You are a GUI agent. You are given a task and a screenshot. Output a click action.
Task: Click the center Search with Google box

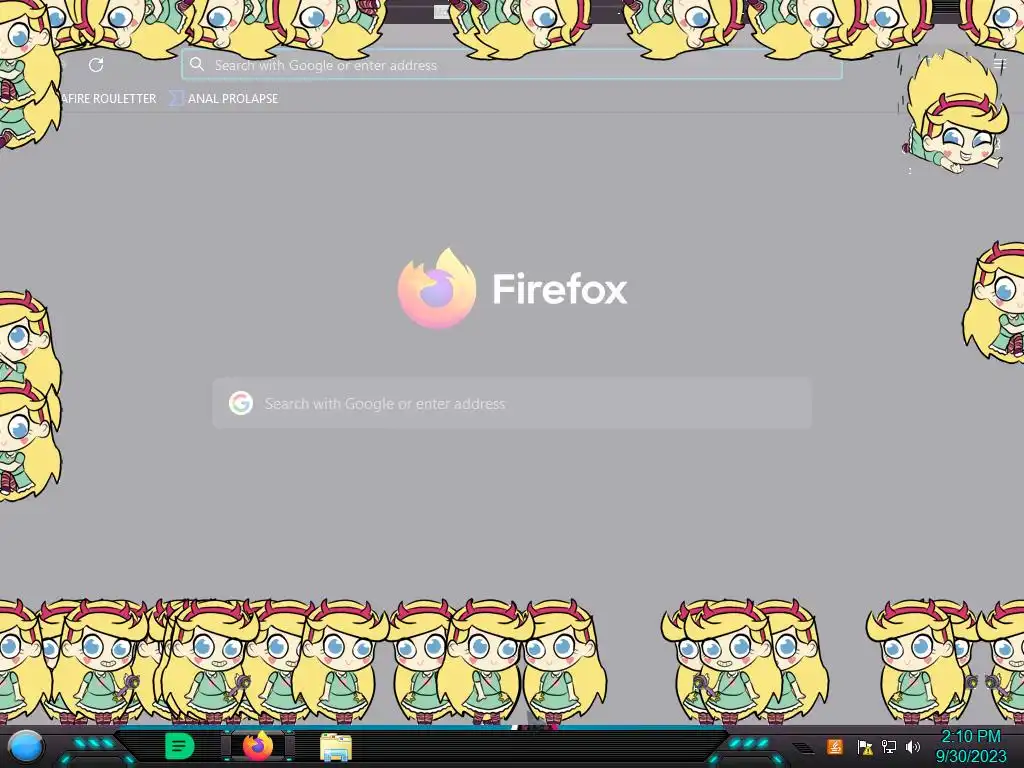tap(512, 403)
